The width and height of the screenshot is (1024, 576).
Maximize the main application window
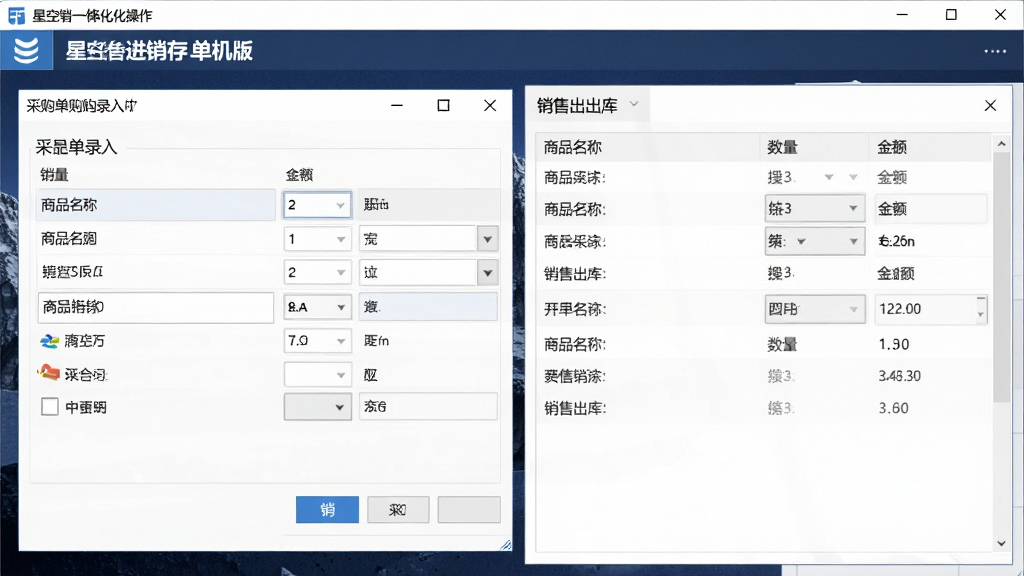click(951, 14)
